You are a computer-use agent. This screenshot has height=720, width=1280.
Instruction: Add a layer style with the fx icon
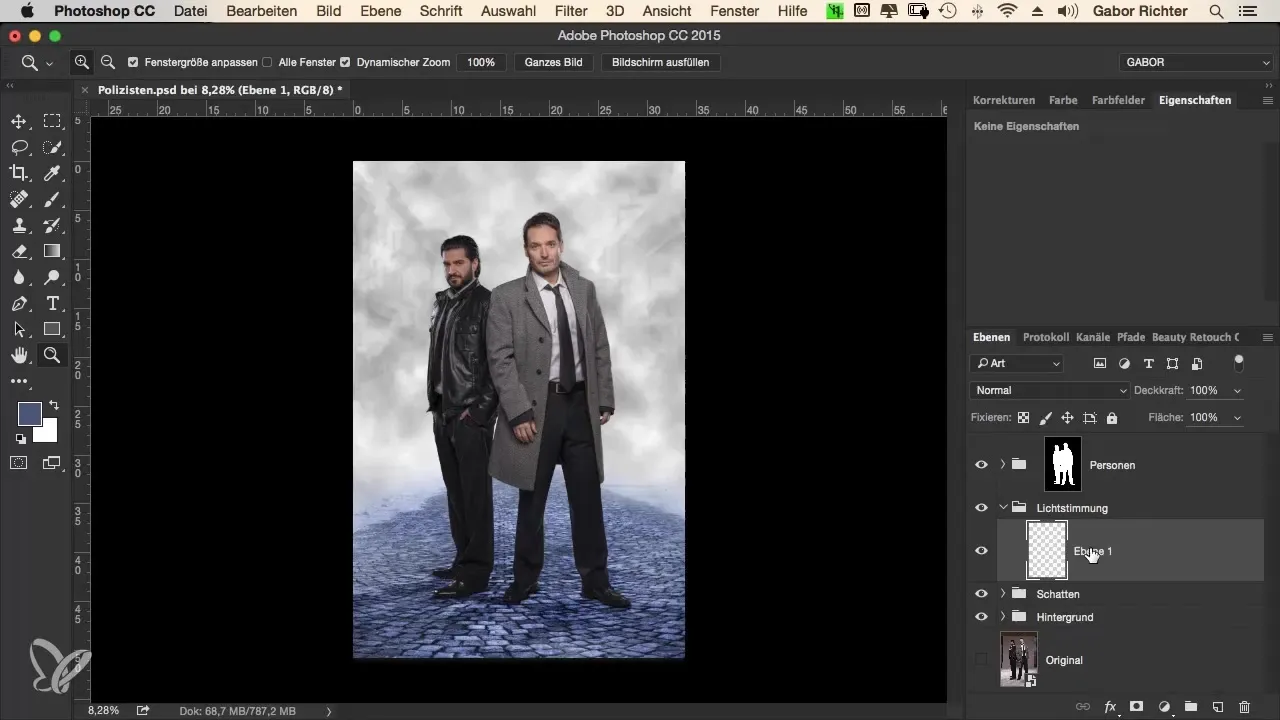coord(1110,706)
